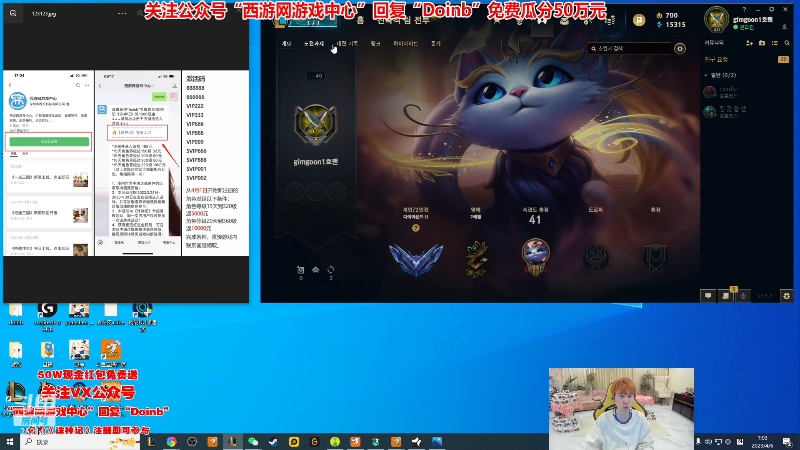Open the friend requests row with badge 20

[x=746, y=60]
